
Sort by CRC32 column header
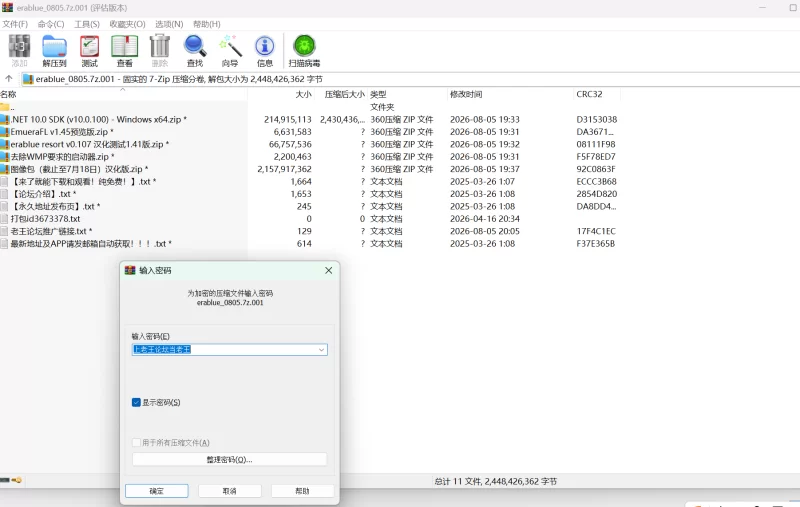pyautogui.click(x=597, y=94)
